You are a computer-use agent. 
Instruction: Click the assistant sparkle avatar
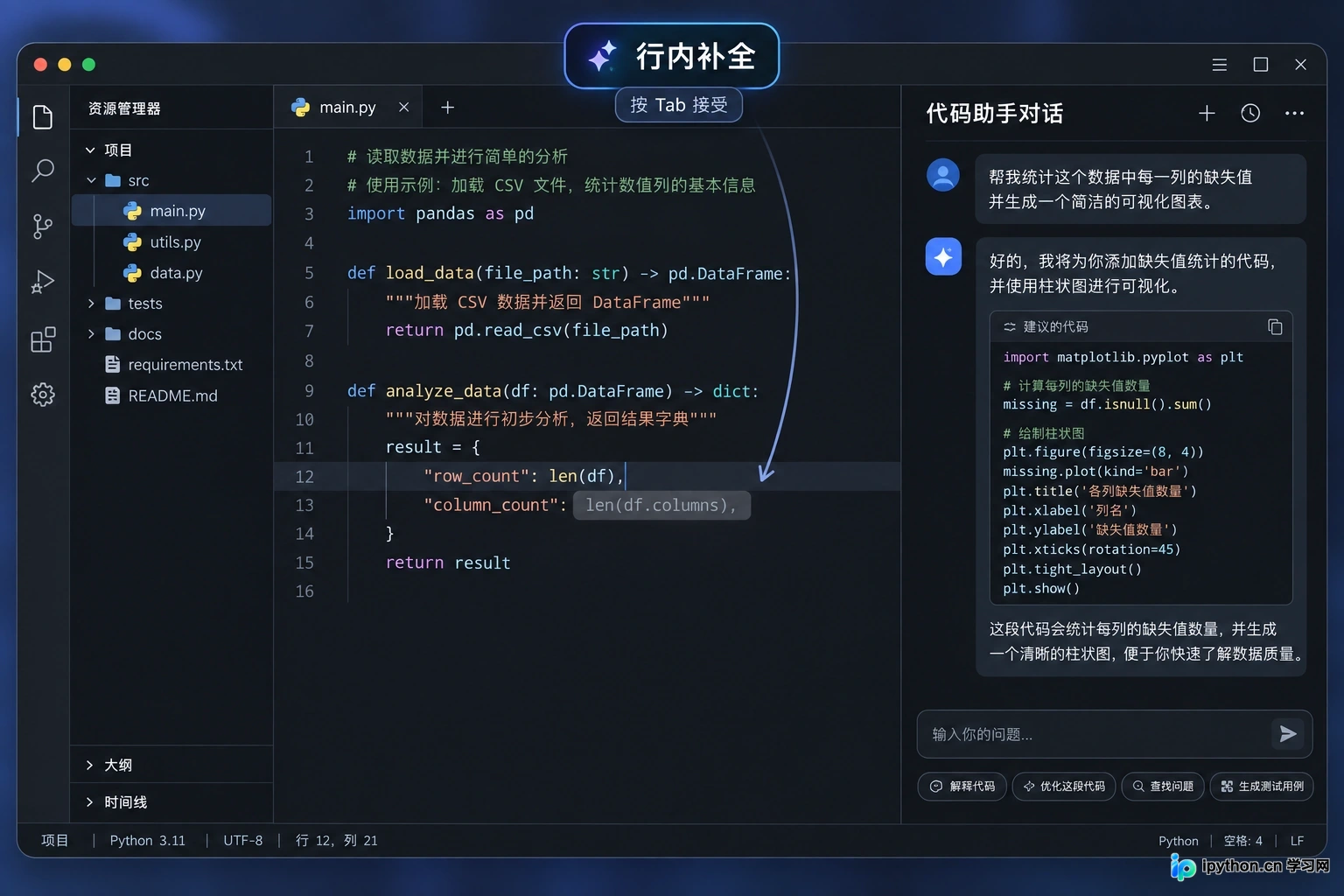click(943, 256)
